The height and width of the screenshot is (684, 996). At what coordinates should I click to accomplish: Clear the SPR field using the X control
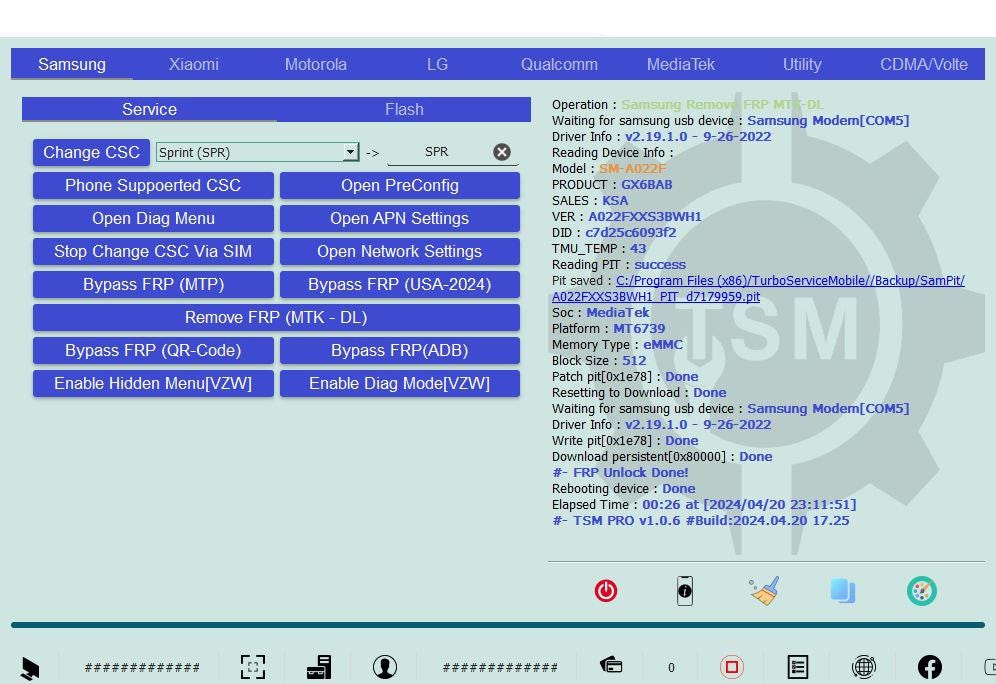(x=502, y=151)
